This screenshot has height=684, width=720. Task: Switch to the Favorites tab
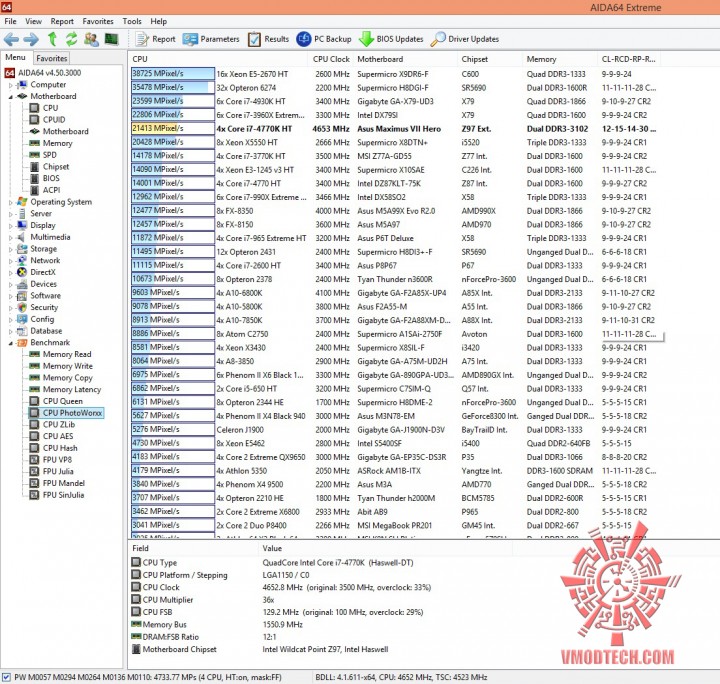[51, 58]
